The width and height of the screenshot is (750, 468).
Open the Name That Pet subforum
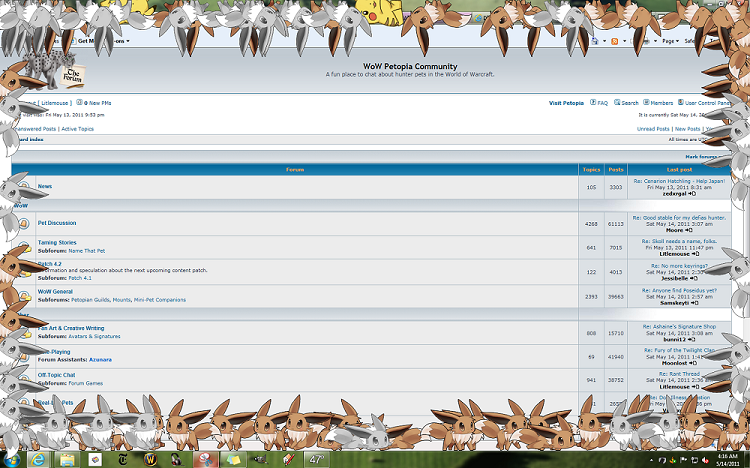tap(87, 251)
